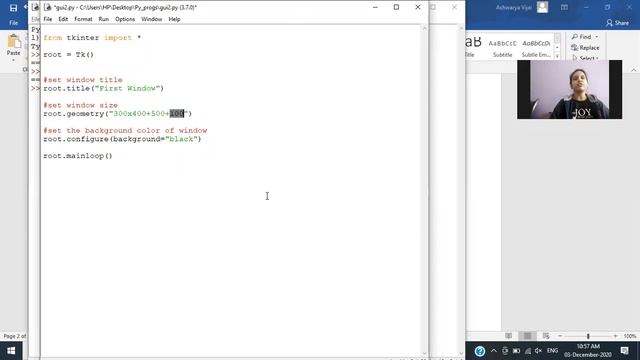Click the 100% zoom level in Word
Viewport: 640px width, 360px height.
click(x=630, y=336)
